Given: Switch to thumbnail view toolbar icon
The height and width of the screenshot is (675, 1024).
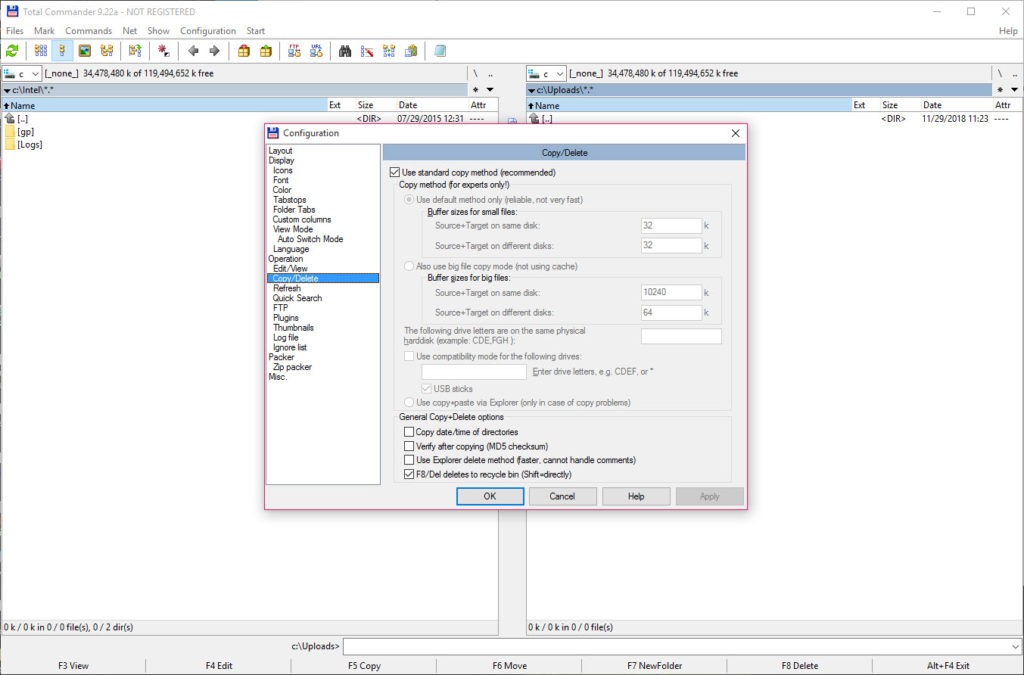Looking at the screenshot, I should click(x=85, y=51).
